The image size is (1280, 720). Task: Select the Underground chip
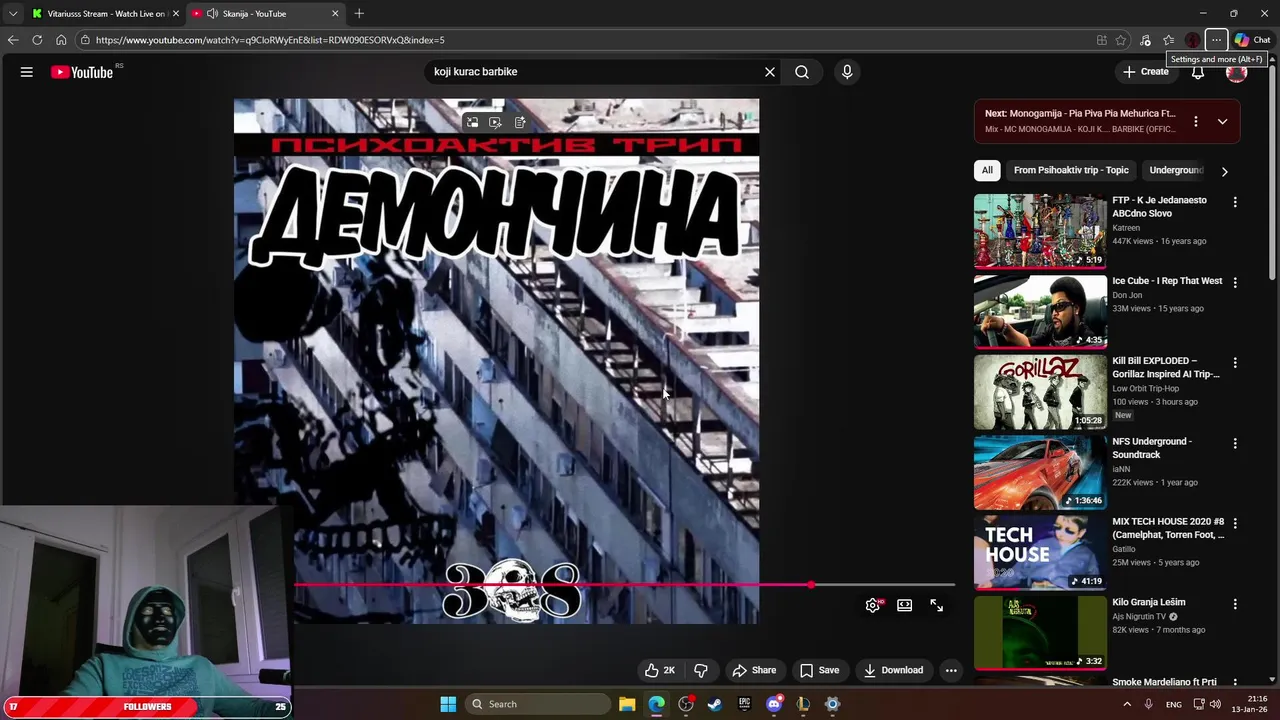coord(1176,170)
